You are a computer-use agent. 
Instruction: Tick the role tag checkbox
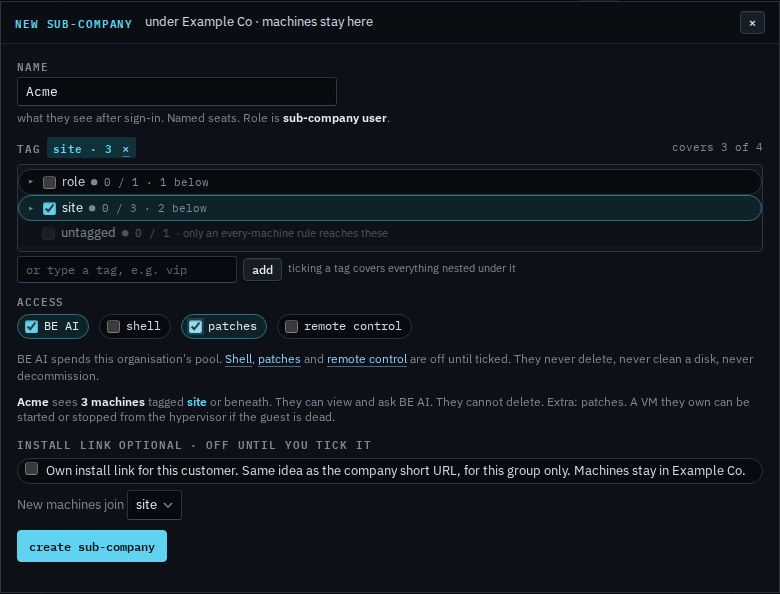(49, 182)
